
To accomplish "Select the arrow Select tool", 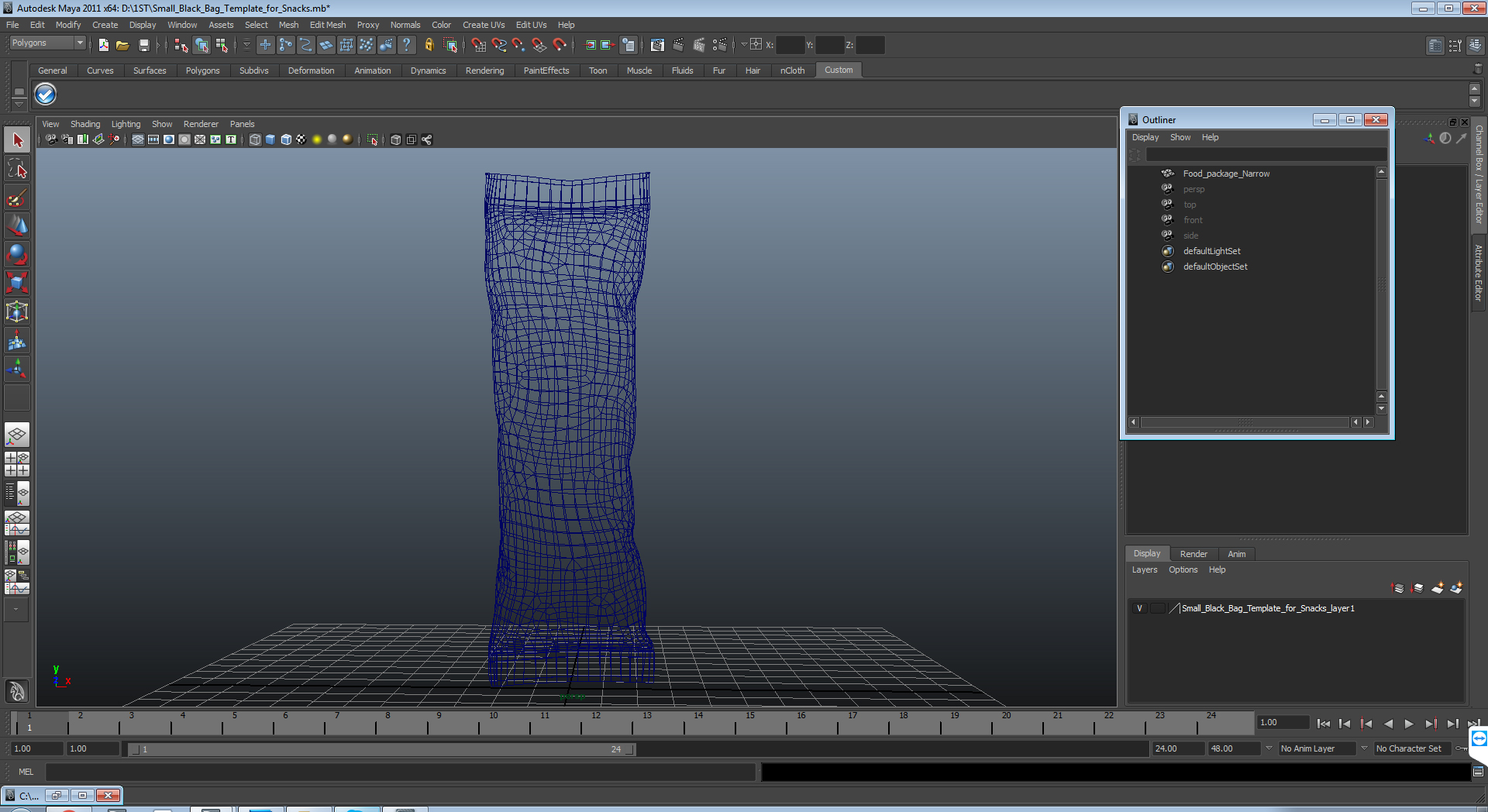I will coord(17,140).
